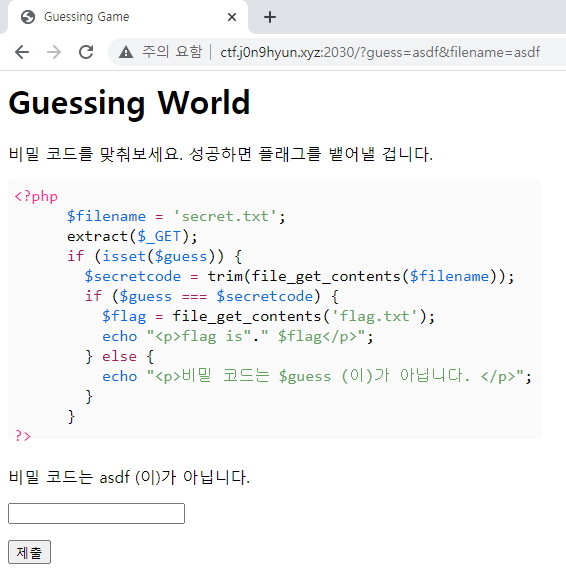This screenshot has height=581, width=566.
Task: Click the globe favicon on the tab
Action: [28, 17]
